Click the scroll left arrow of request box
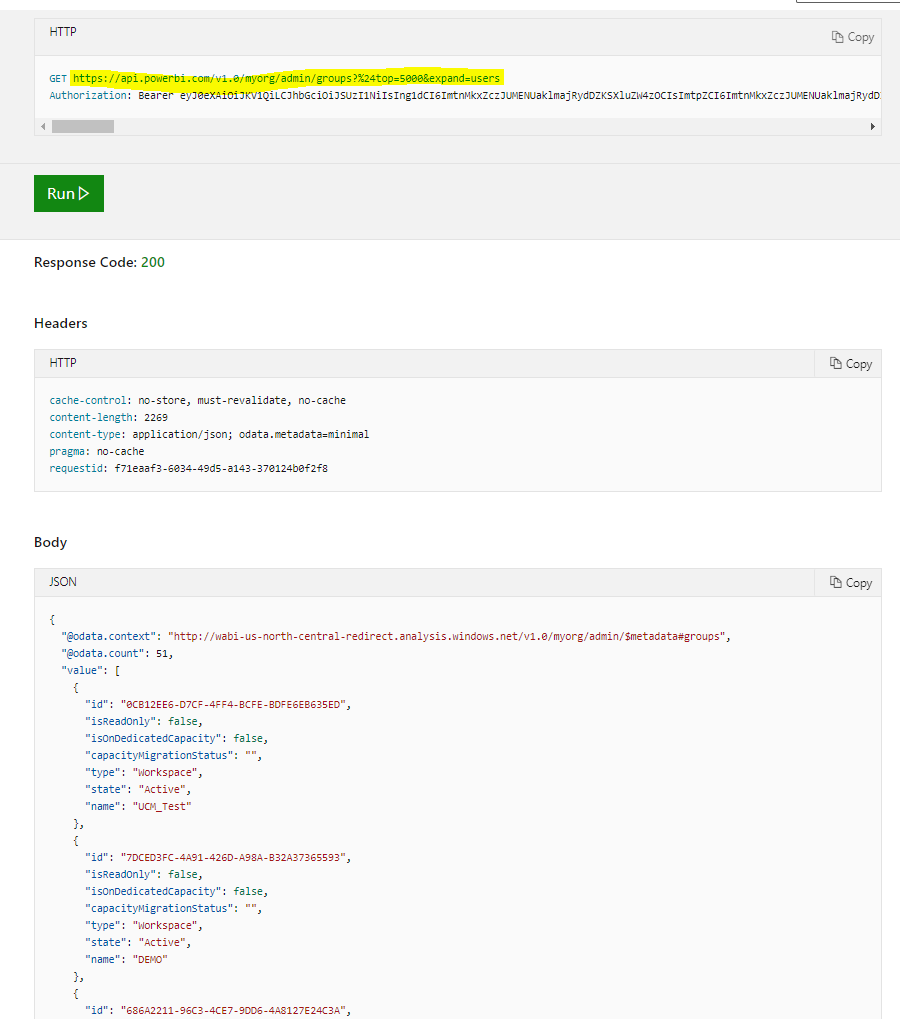Image resolution: width=900 pixels, height=1019 pixels. tap(43, 127)
